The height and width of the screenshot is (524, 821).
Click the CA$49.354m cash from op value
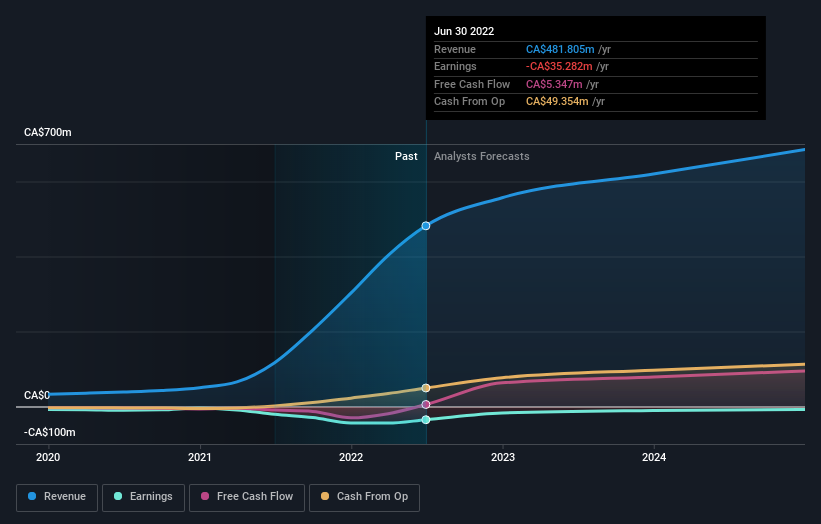pyautogui.click(x=557, y=102)
